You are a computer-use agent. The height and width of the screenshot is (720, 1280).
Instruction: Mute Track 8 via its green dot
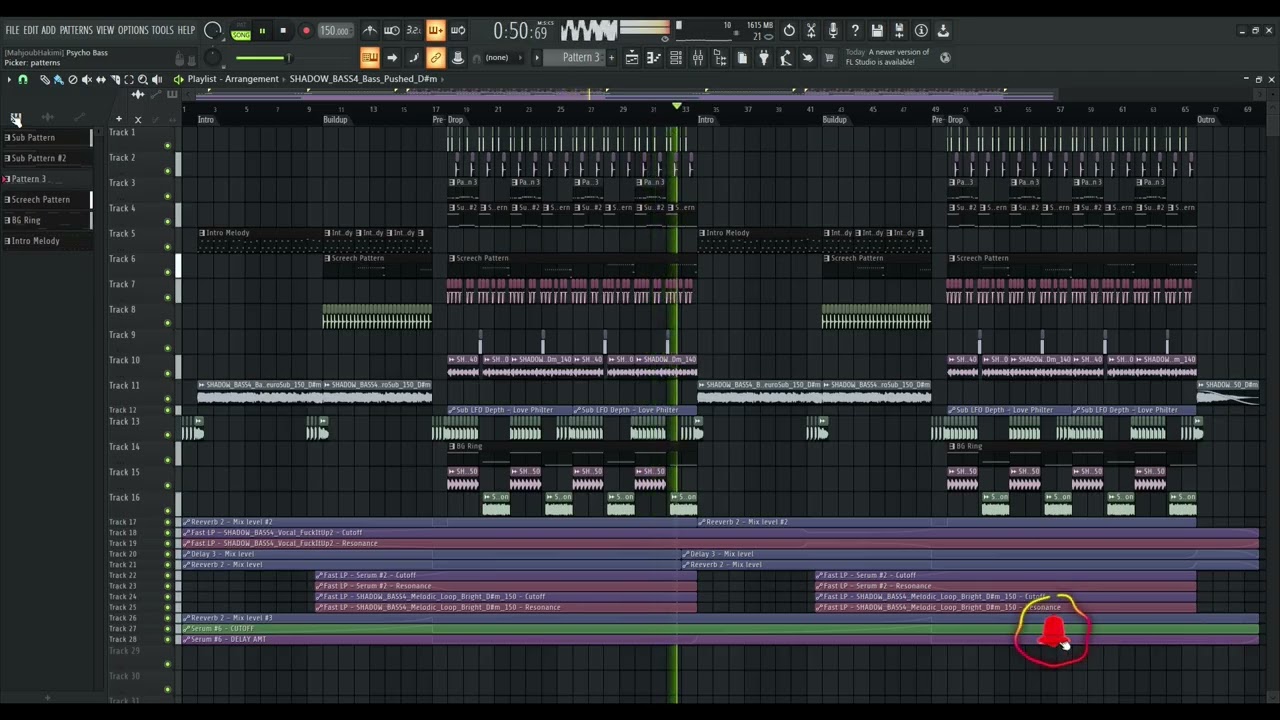click(167, 323)
